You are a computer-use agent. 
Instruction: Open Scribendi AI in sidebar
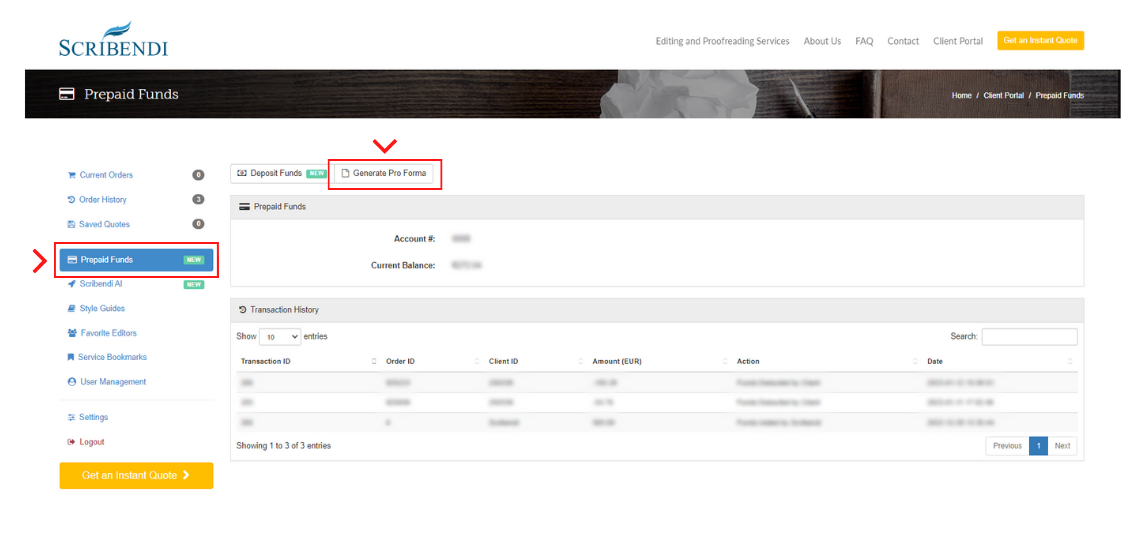click(x=100, y=284)
